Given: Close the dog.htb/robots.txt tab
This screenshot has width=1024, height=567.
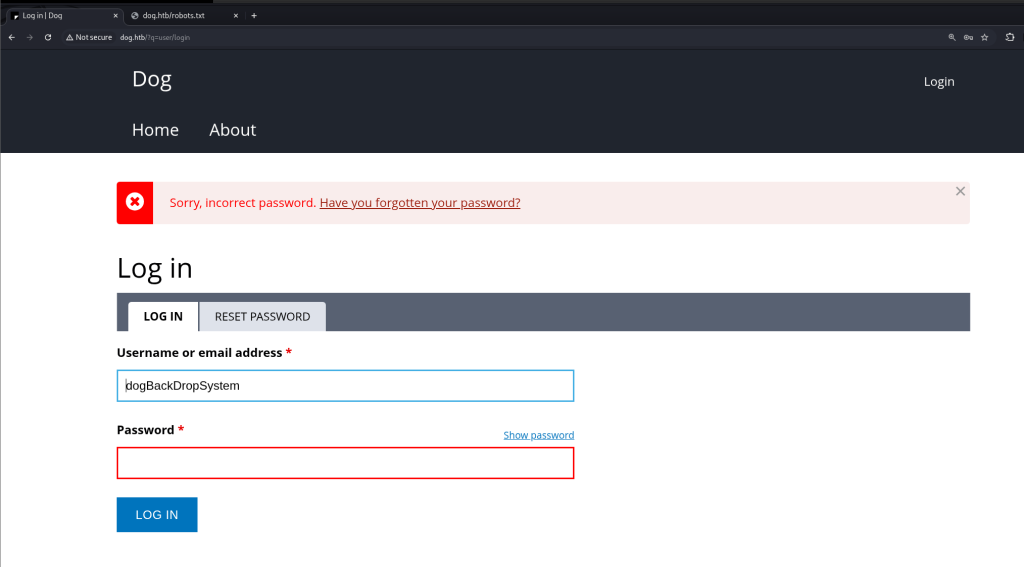Looking at the screenshot, I should [236, 15].
